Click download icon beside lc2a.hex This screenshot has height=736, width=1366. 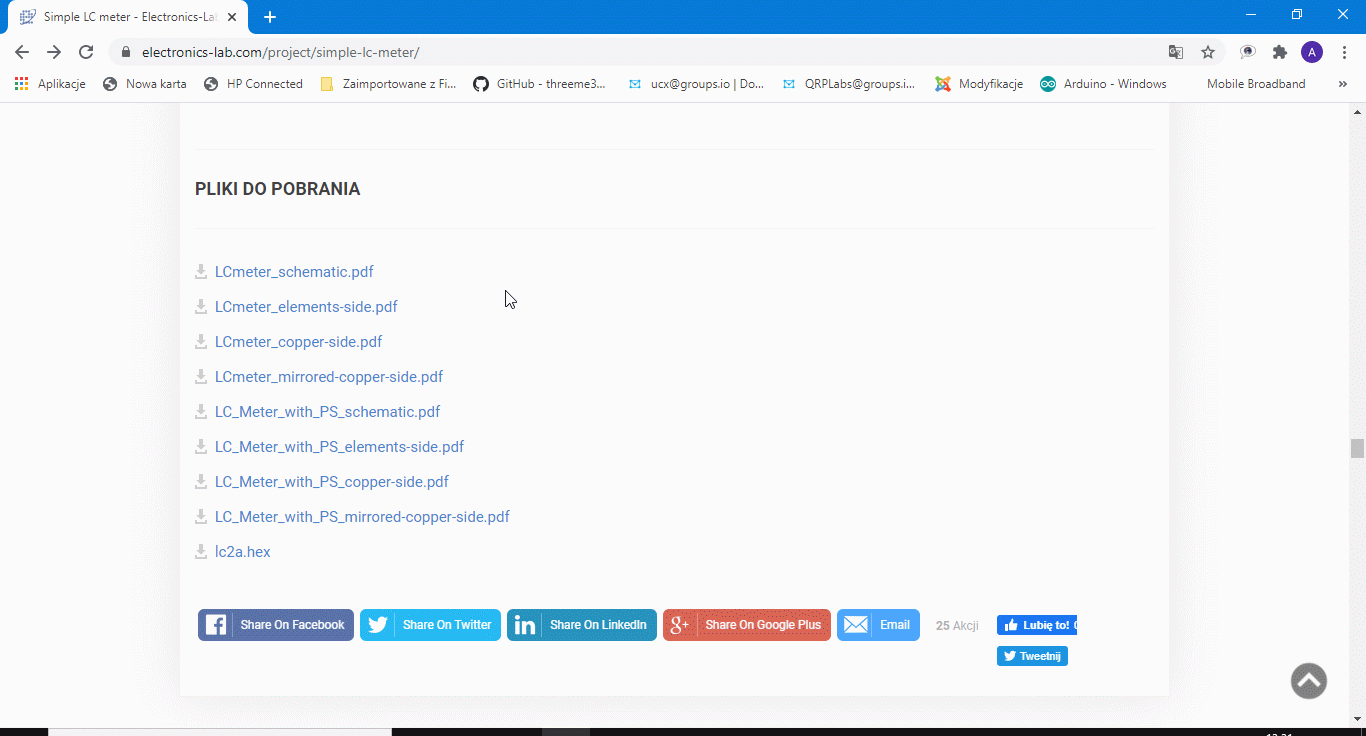pyautogui.click(x=201, y=551)
